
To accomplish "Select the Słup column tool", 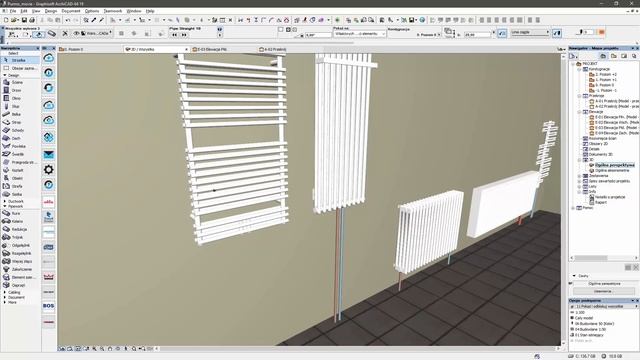I will pyautogui.click(x=20, y=106).
